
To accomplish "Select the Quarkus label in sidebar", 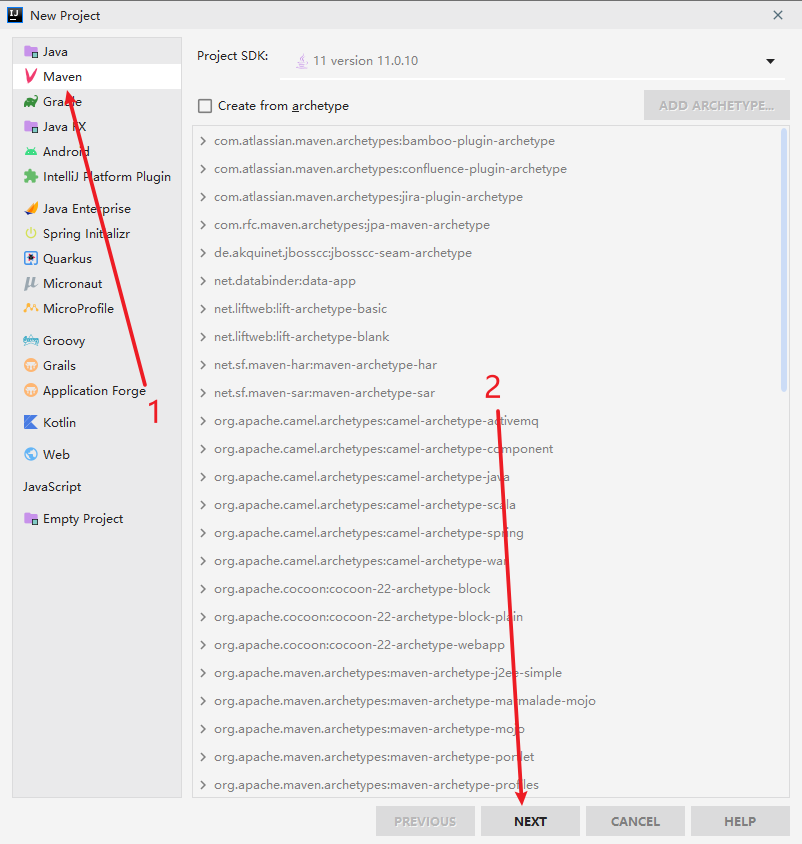I will [x=67, y=258].
